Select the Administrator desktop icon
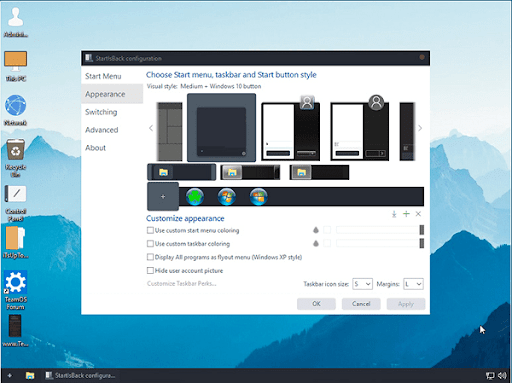The width and height of the screenshot is (512, 383). (16, 22)
